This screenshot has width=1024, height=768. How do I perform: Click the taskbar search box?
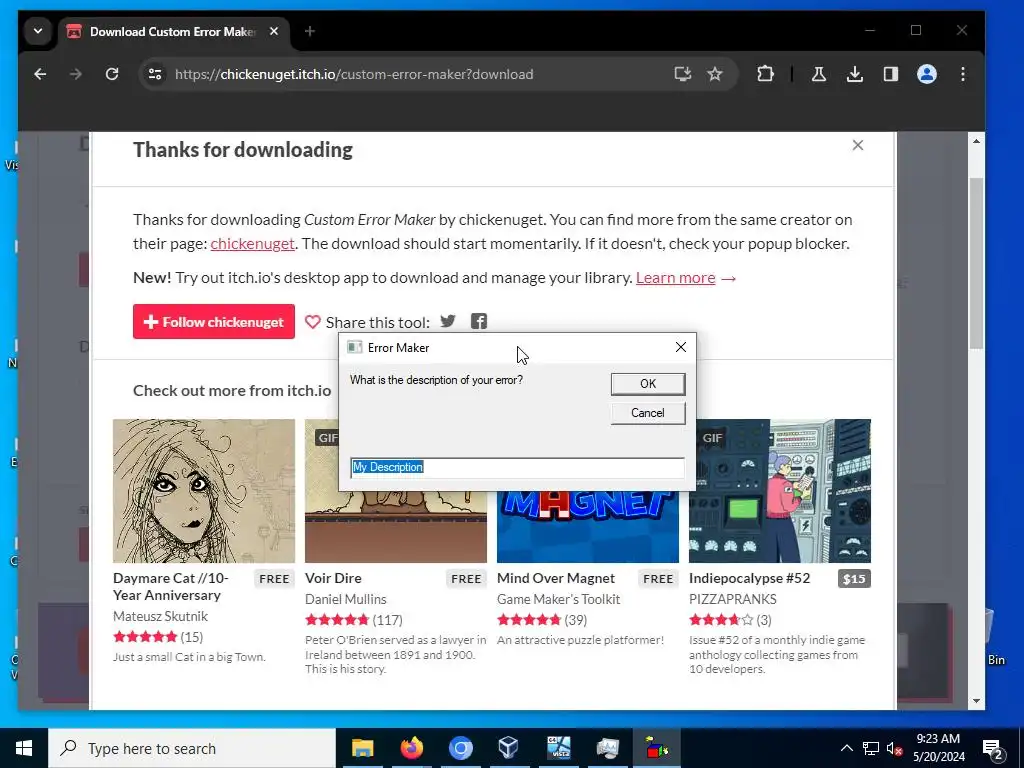tap(192, 748)
